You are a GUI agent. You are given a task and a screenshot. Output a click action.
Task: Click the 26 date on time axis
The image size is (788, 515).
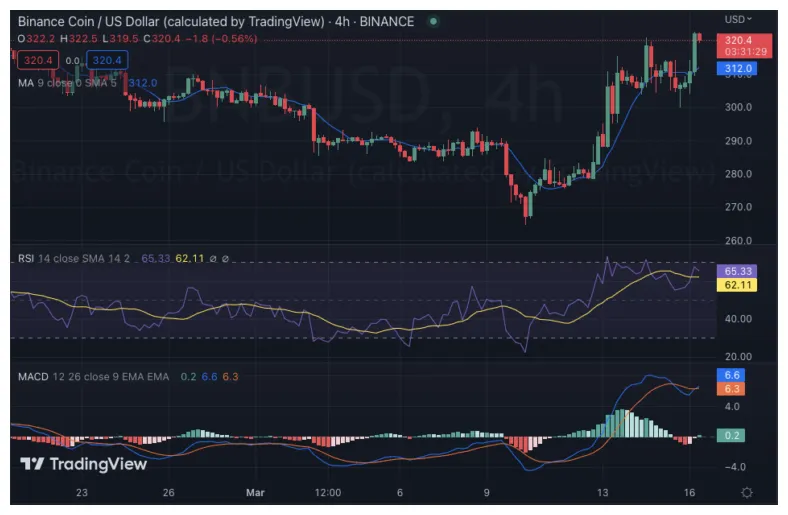coord(169,492)
